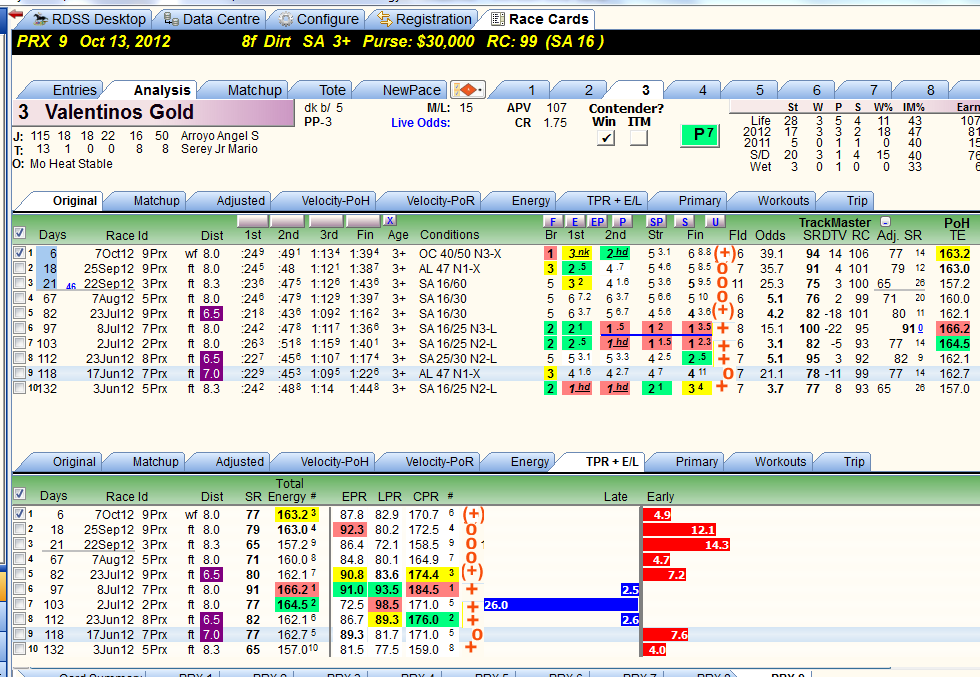Click the horse name Valentinos Gold
The image size is (980, 677).
[x=119, y=112]
